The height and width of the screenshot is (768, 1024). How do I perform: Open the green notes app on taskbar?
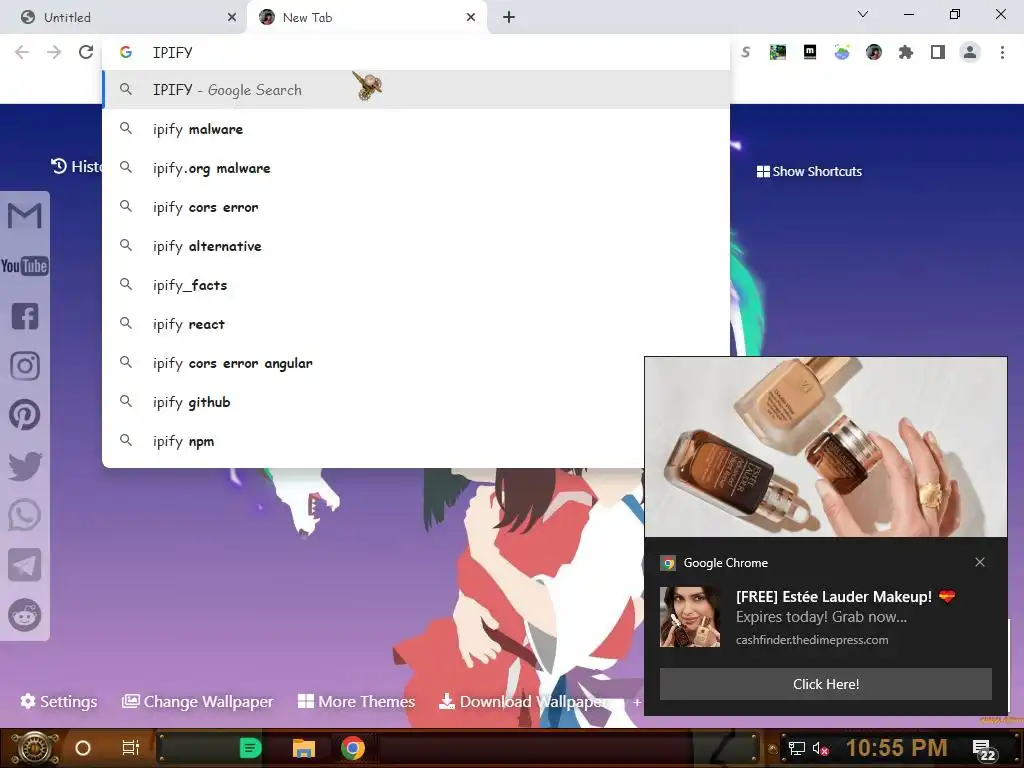pyautogui.click(x=250, y=748)
